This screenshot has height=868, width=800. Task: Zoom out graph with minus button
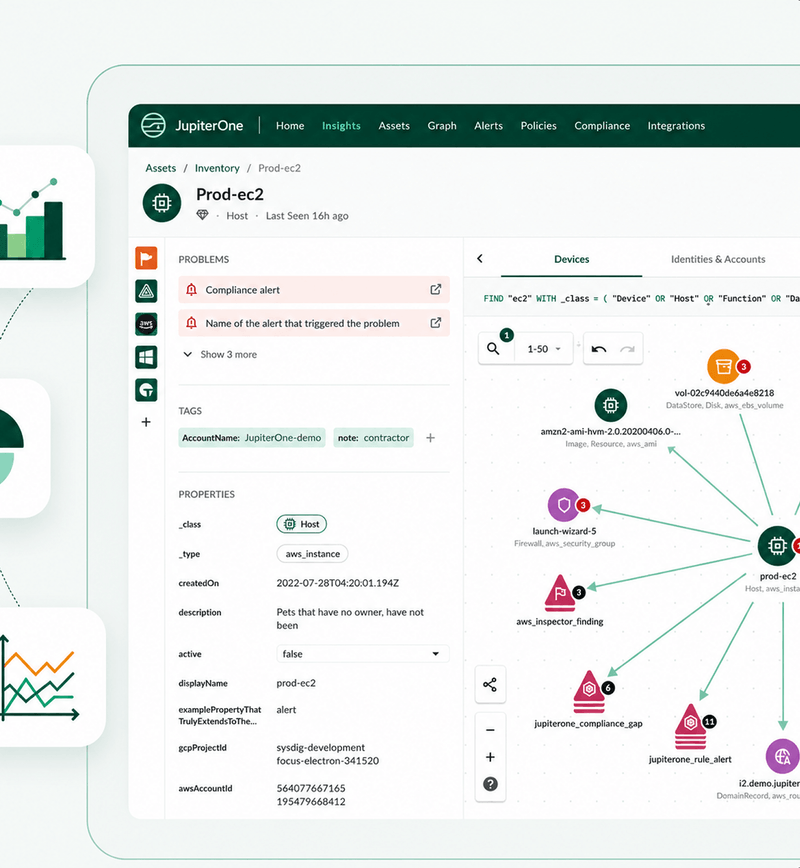pos(490,730)
